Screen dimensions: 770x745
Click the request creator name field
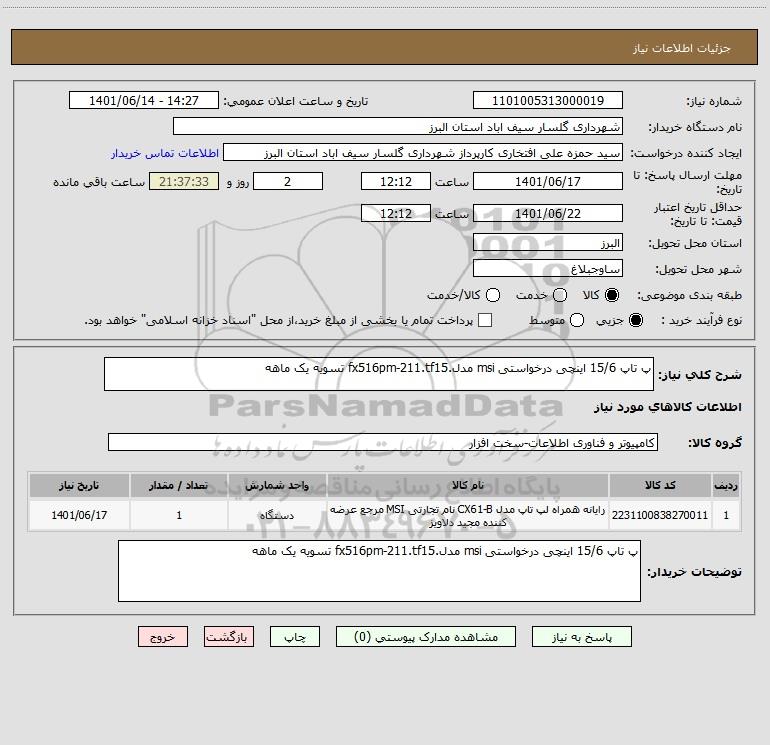[x=423, y=153]
